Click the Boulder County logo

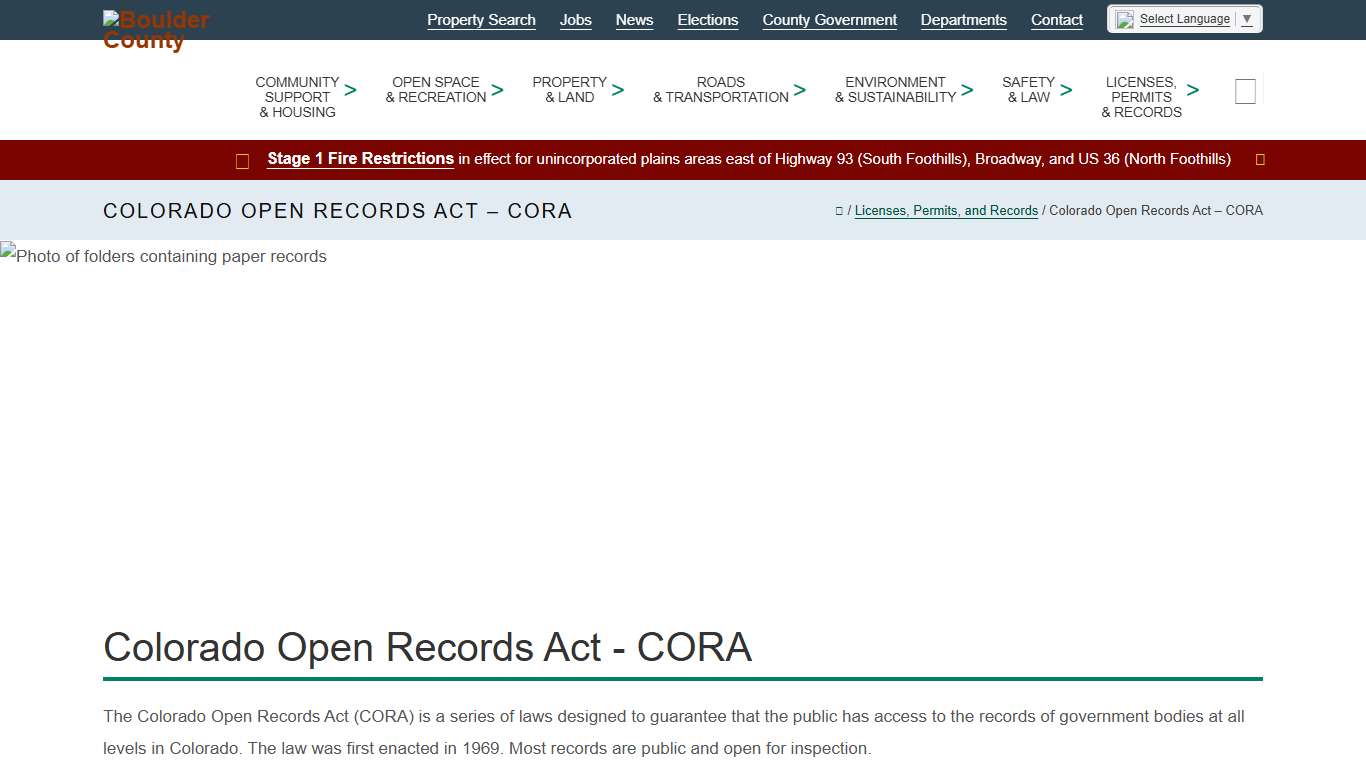pos(155,29)
